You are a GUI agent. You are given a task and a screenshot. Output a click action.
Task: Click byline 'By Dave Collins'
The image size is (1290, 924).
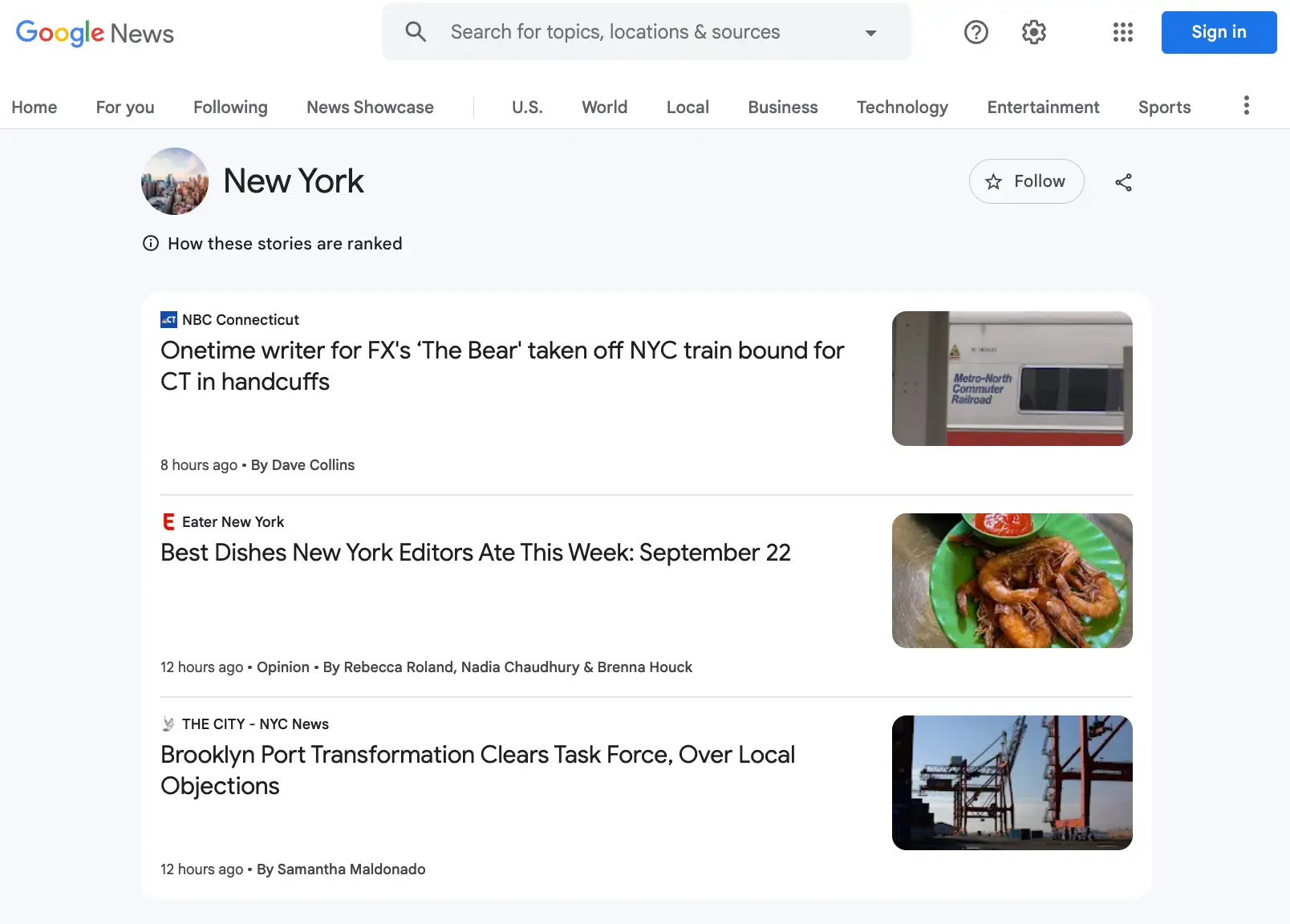(x=302, y=464)
